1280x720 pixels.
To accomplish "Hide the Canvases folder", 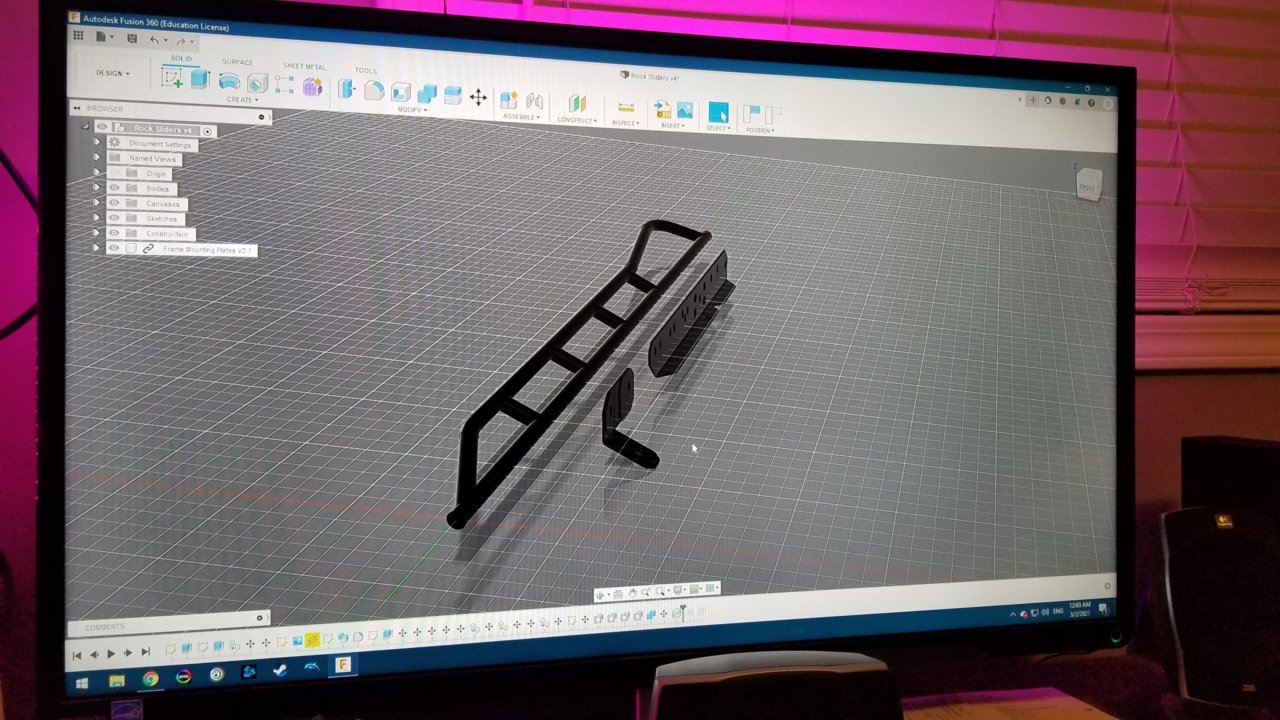I will pos(114,203).
